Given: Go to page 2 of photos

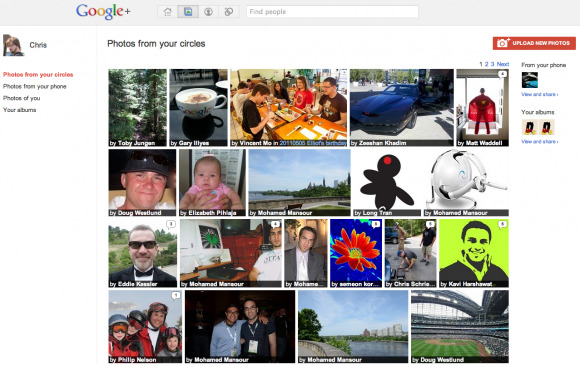Looking at the screenshot, I should click(486, 64).
